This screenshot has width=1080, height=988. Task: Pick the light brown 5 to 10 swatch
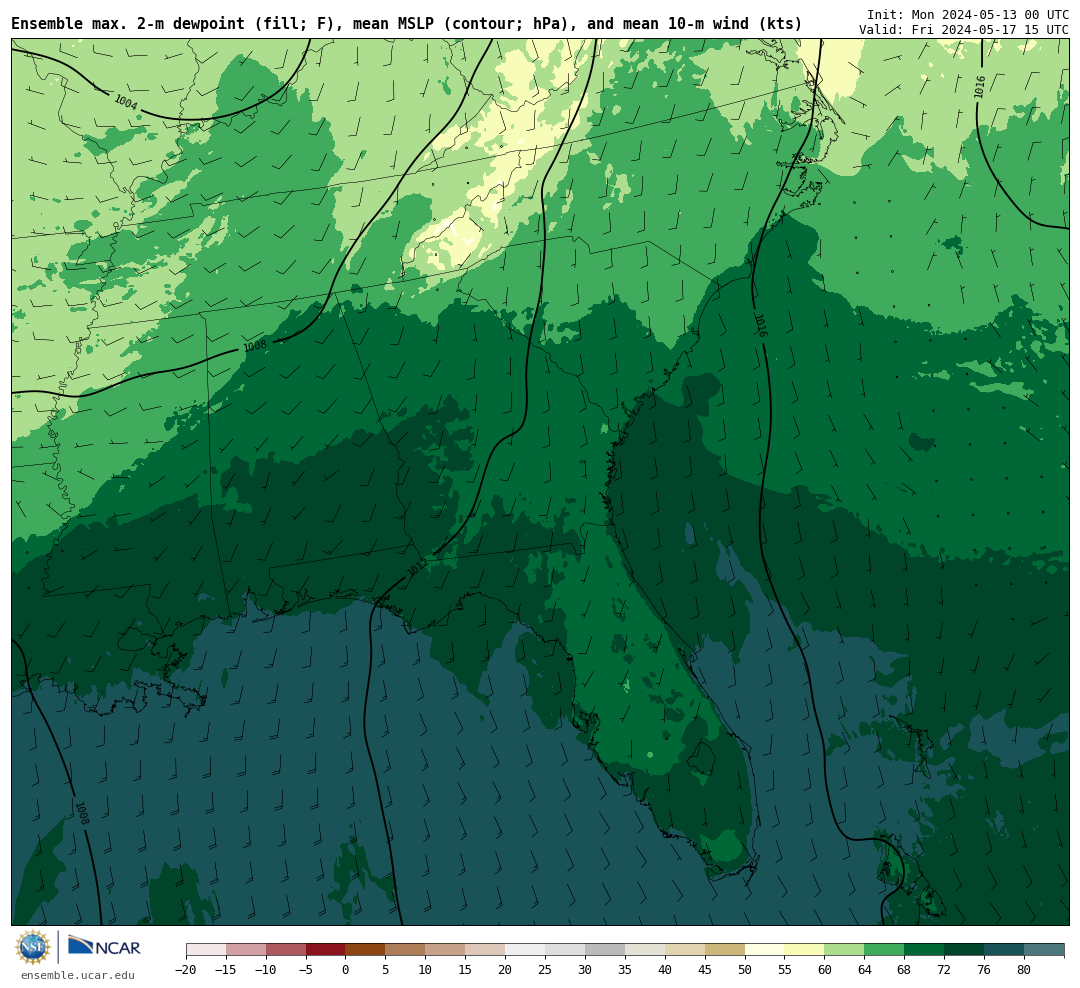(x=406, y=950)
